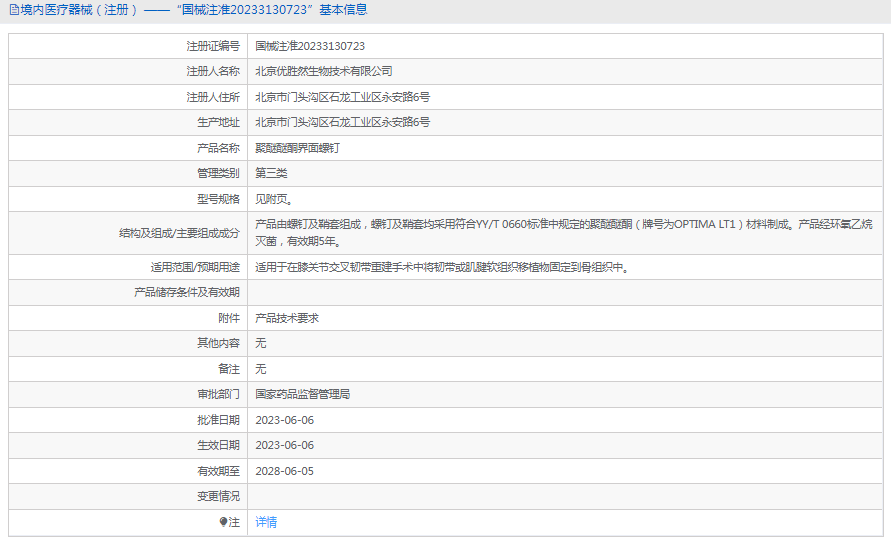Click the 附件 label
This screenshot has width=891, height=543.
[229, 318]
